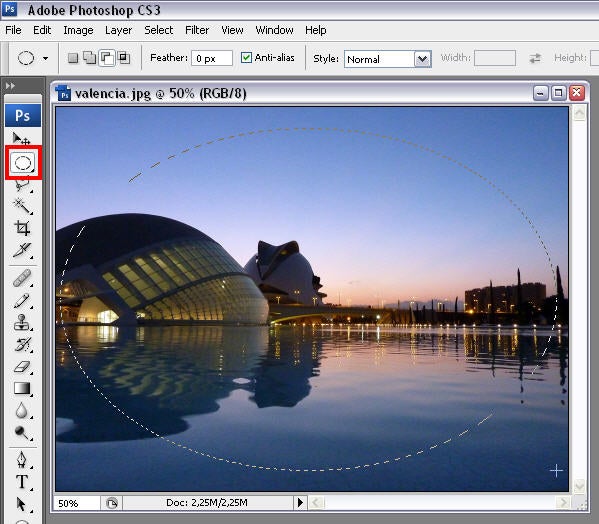The width and height of the screenshot is (599, 524).
Task: Open the Style dropdown showing Normal
Action: [388, 59]
